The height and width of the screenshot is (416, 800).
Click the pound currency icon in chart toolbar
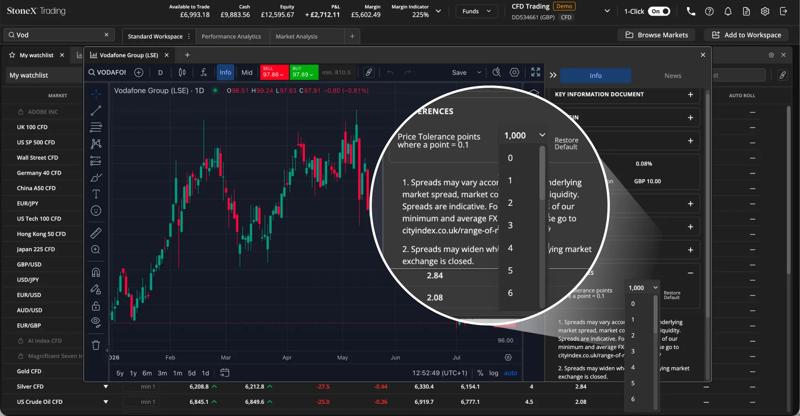point(204,72)
